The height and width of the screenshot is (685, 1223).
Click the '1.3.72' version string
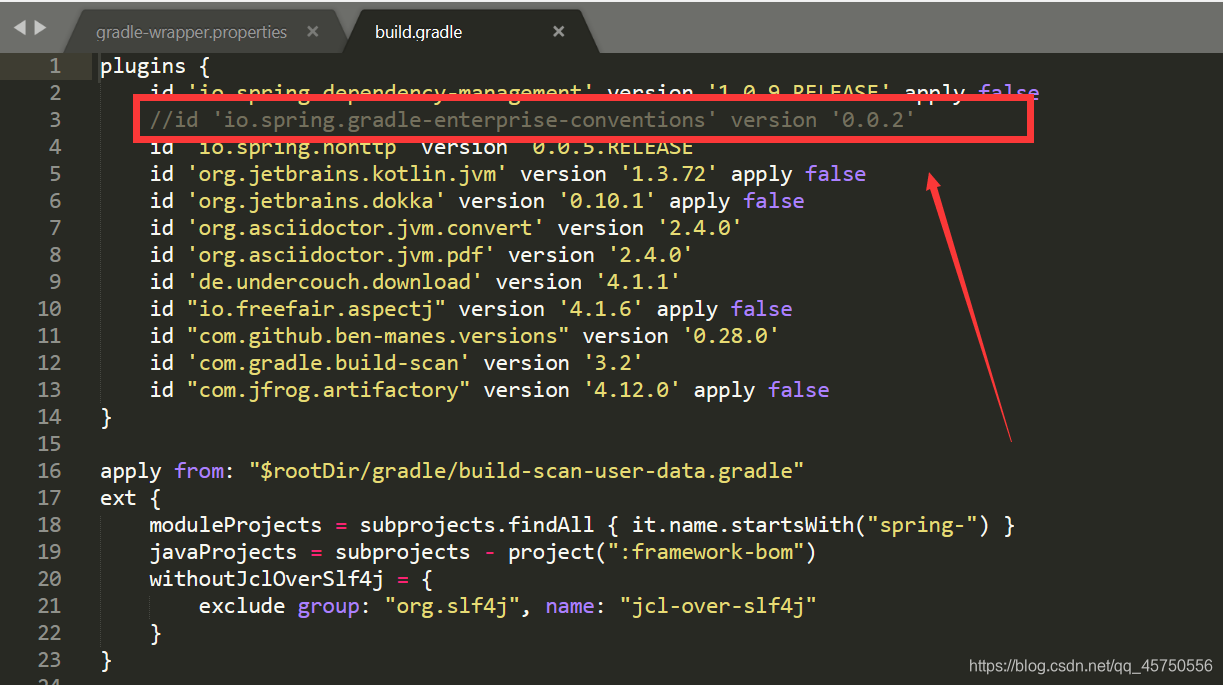pyautogui.click(x=669, y=174)
